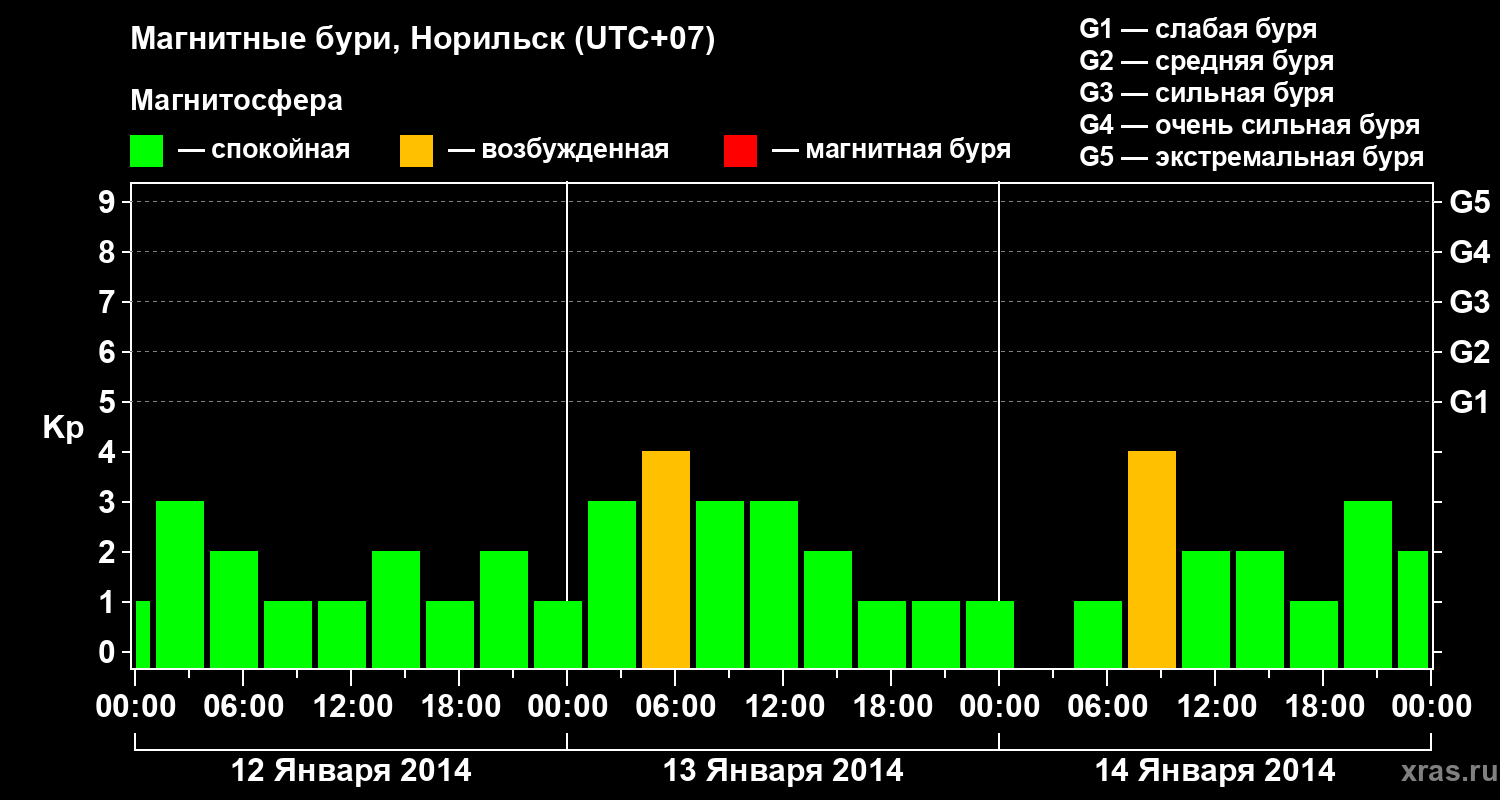Select the Kp 3 green bar on 12 January

(180, 584)
